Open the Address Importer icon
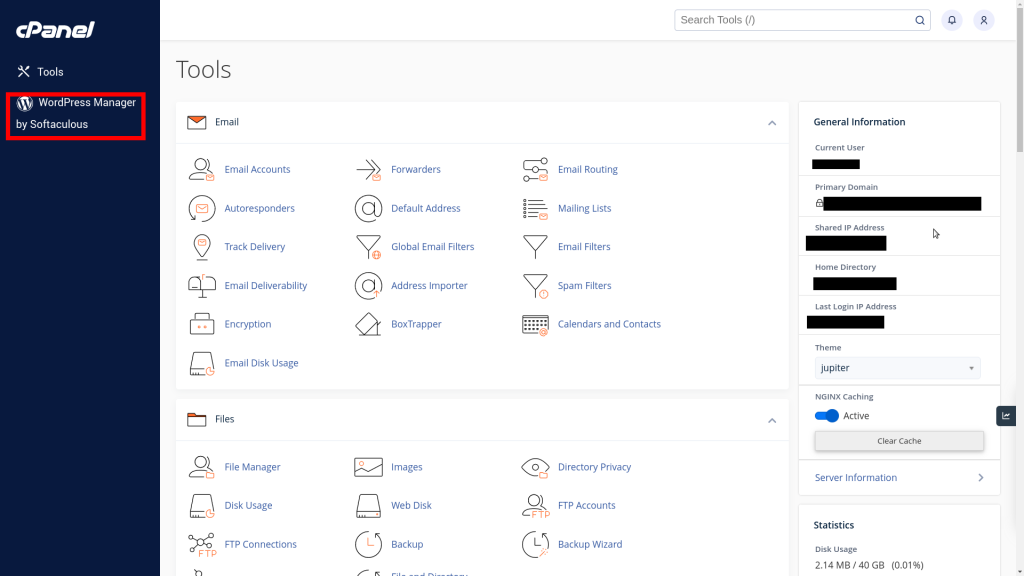Image resolution: width=1024 pixels, height=576 pixels. 368,285
